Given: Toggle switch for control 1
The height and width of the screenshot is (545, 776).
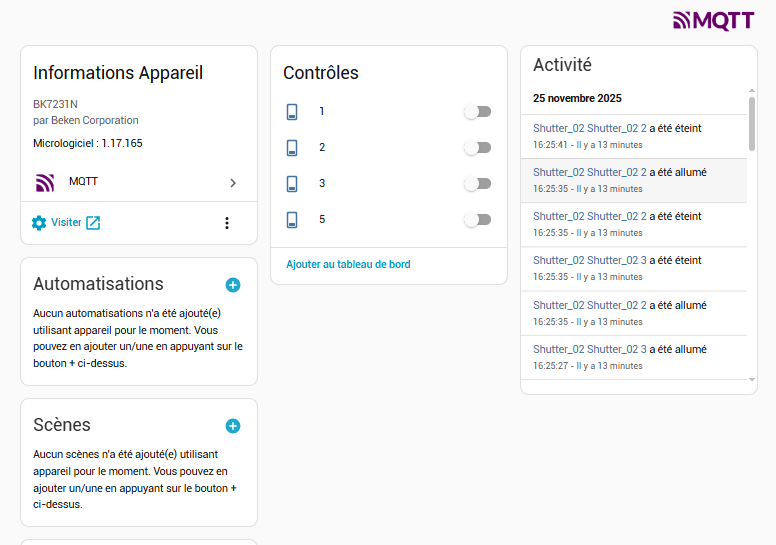Looking at the screenshot, I should (x=477, y=112).
